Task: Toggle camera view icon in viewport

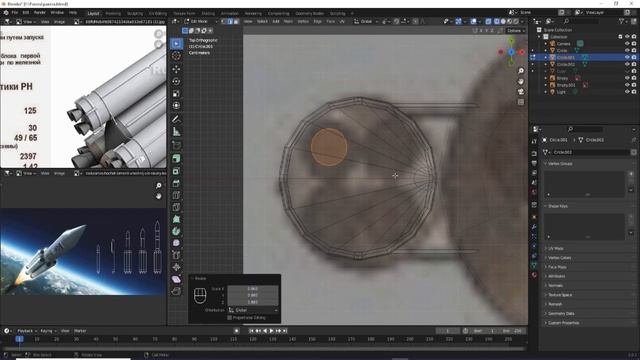Action: pyautogui.click(x=521, y=91)
